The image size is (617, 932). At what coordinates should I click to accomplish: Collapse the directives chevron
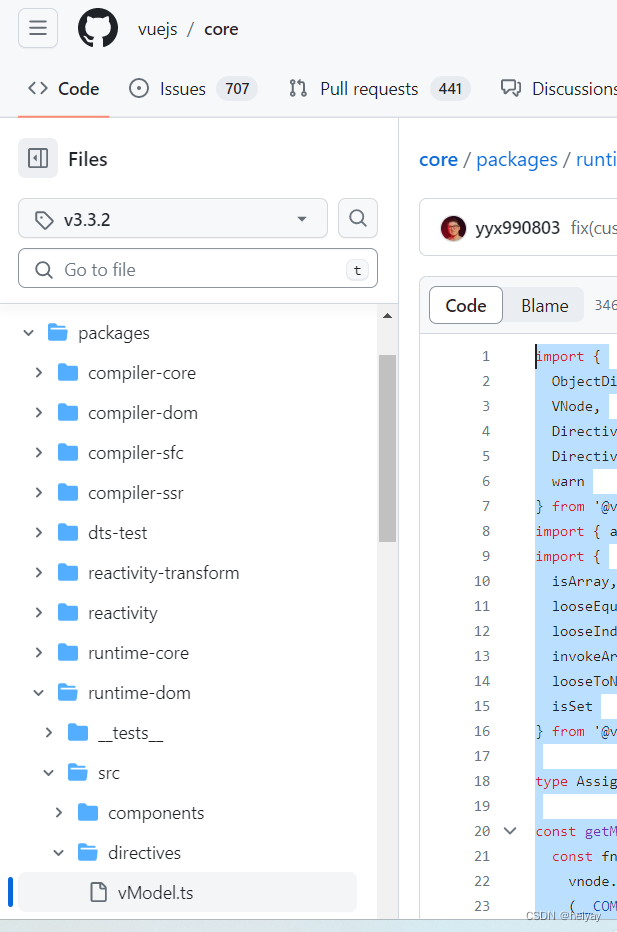click(59, 852)
